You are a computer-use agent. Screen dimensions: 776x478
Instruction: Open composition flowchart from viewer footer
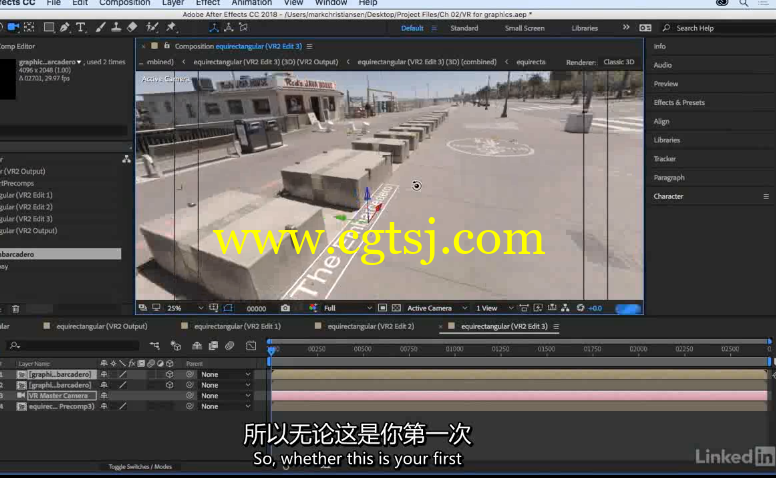point(565,308)
